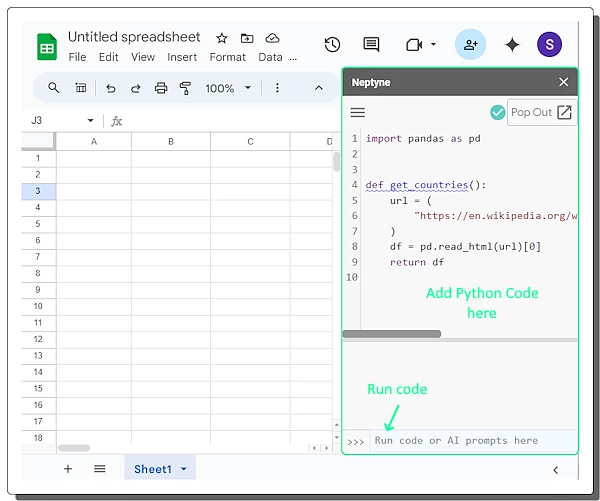Expand the Name box J3 dropdown
This screenshot has height=501, width=600.
click(90, 121)
